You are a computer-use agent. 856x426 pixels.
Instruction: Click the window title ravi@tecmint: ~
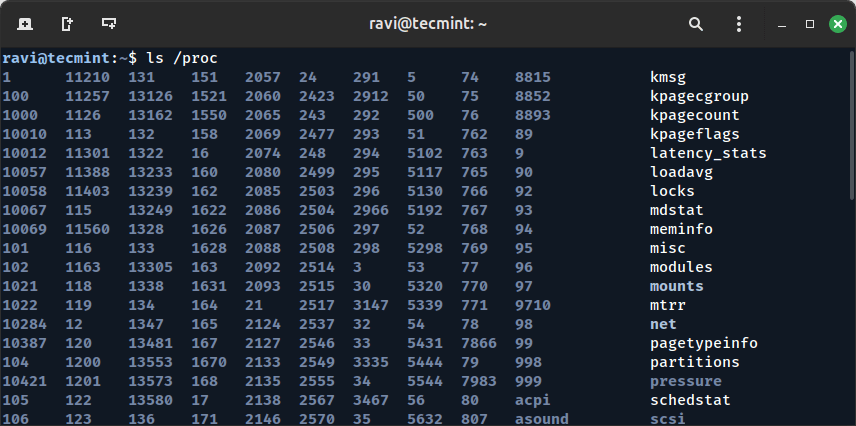(428, 24)
